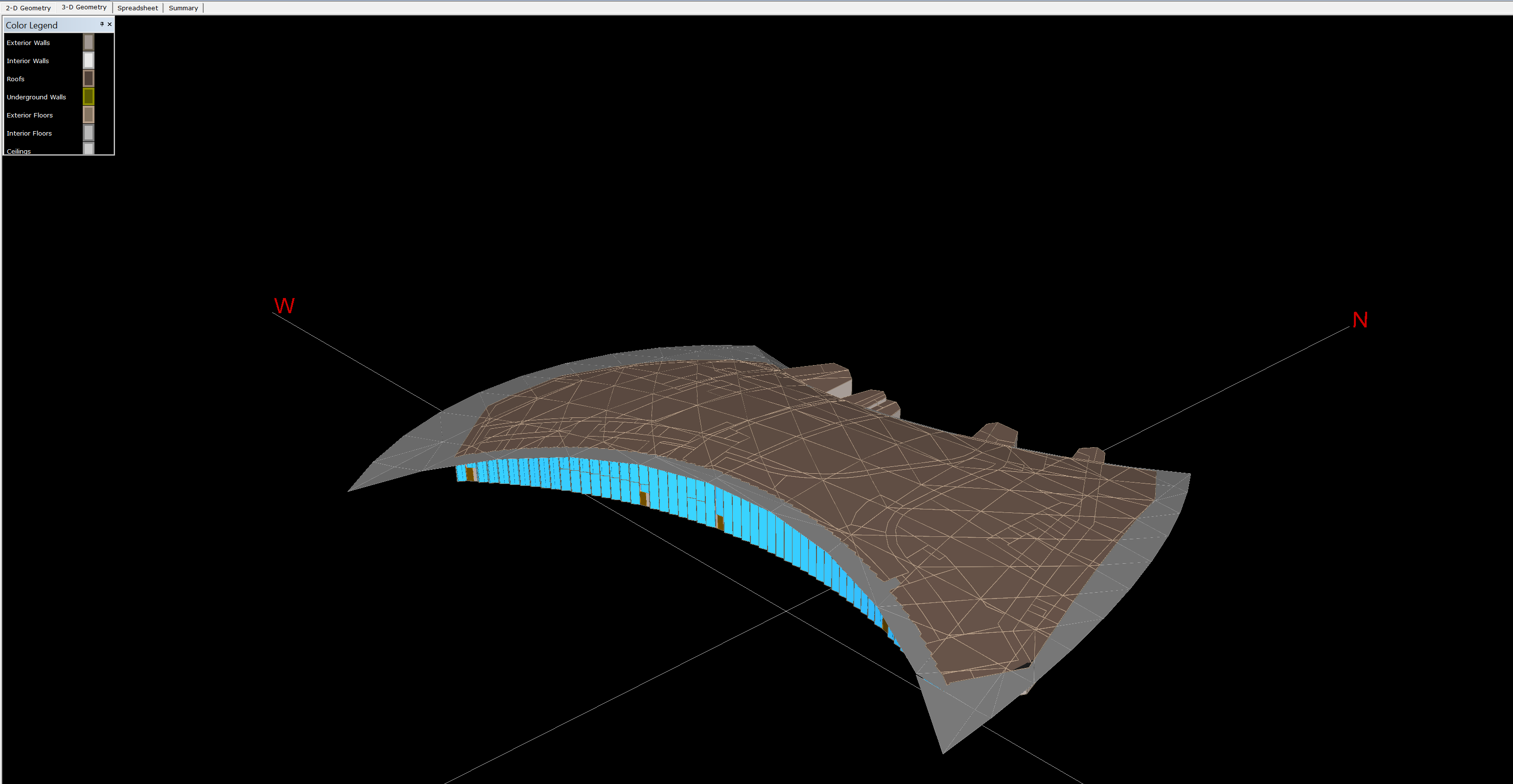
Task: Click the Interior Floors color swatch
Action: [x=89, y=133]
